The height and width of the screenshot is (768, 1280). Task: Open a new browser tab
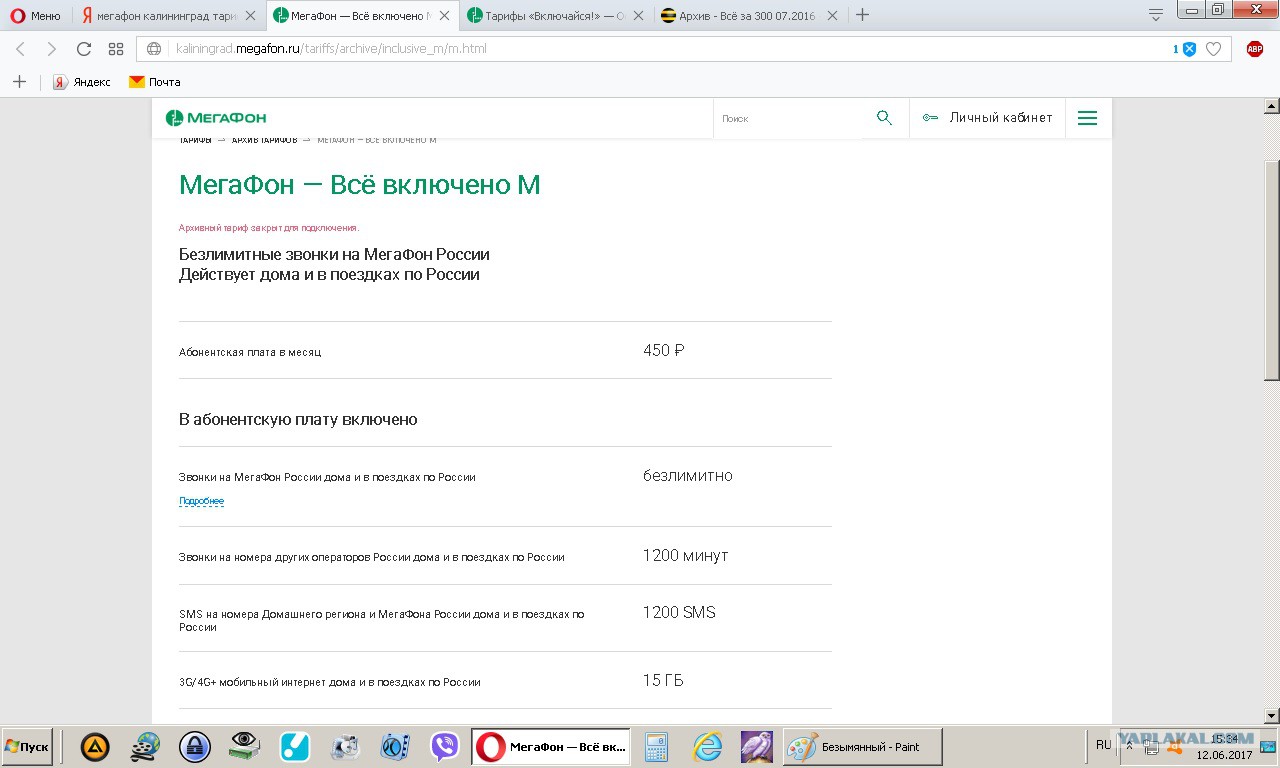tap(862, 15)
